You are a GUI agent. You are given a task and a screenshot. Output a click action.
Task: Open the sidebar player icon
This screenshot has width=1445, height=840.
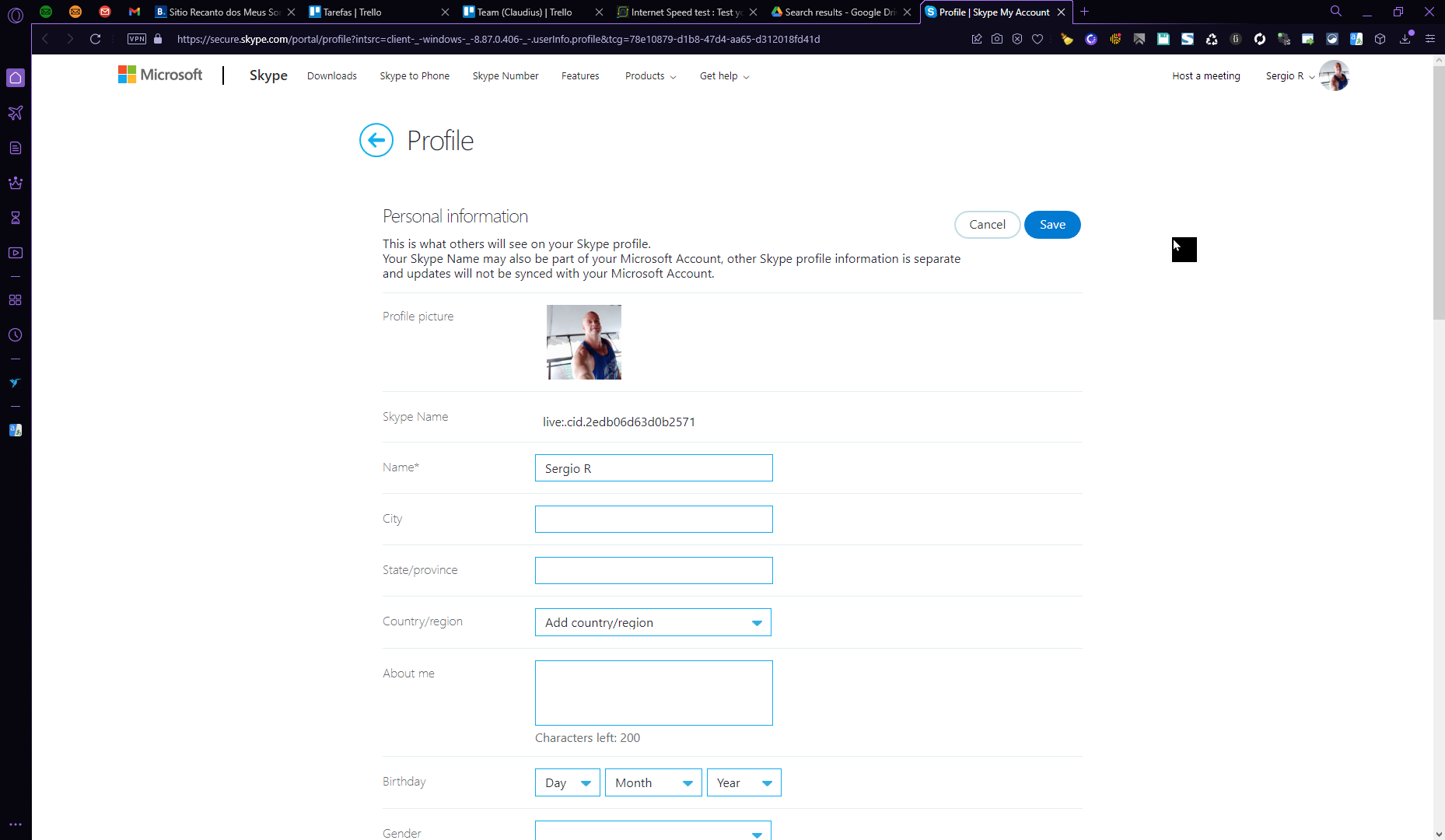(16, 253)
